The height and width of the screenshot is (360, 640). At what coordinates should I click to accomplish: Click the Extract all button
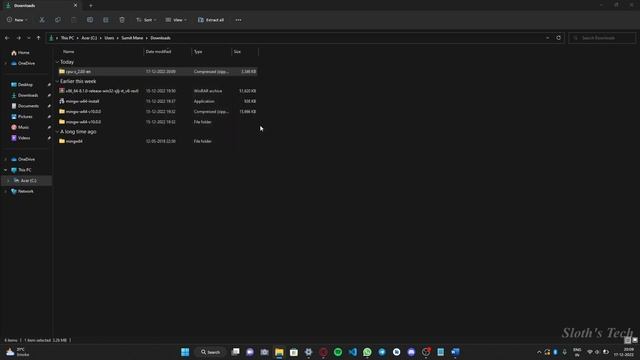click(x=211, y=20)
